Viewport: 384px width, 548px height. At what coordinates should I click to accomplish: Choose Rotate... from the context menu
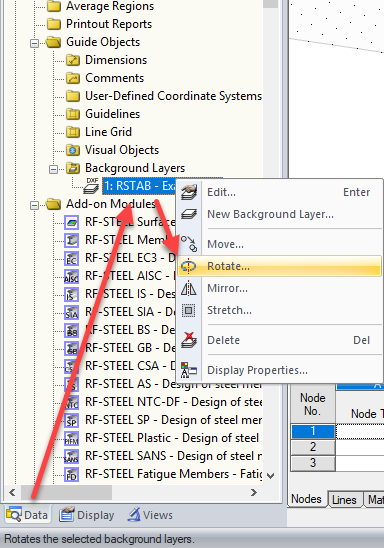tap(280, 266)
